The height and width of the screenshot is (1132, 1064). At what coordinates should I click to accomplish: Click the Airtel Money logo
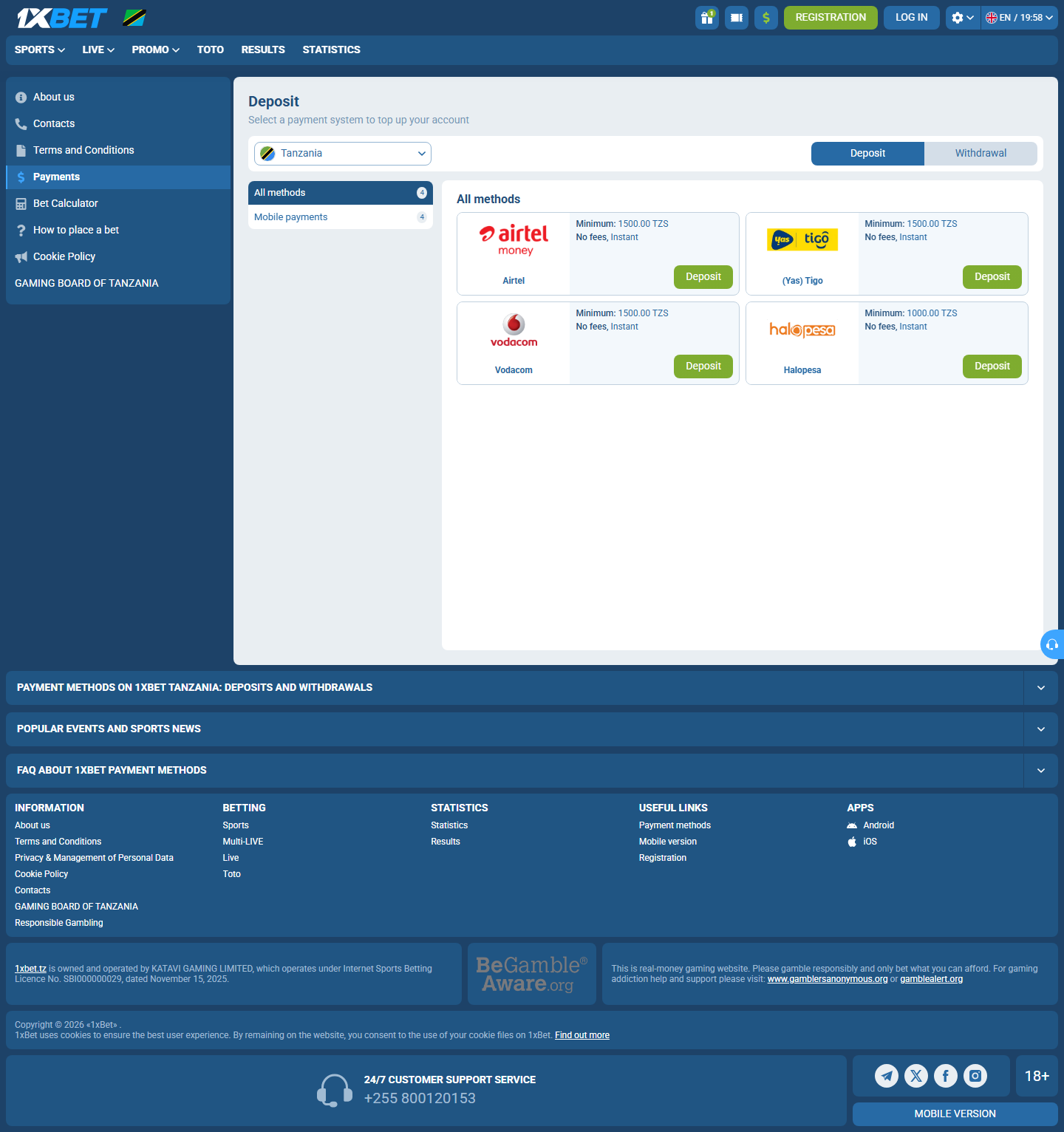click(x=514, y=240)
